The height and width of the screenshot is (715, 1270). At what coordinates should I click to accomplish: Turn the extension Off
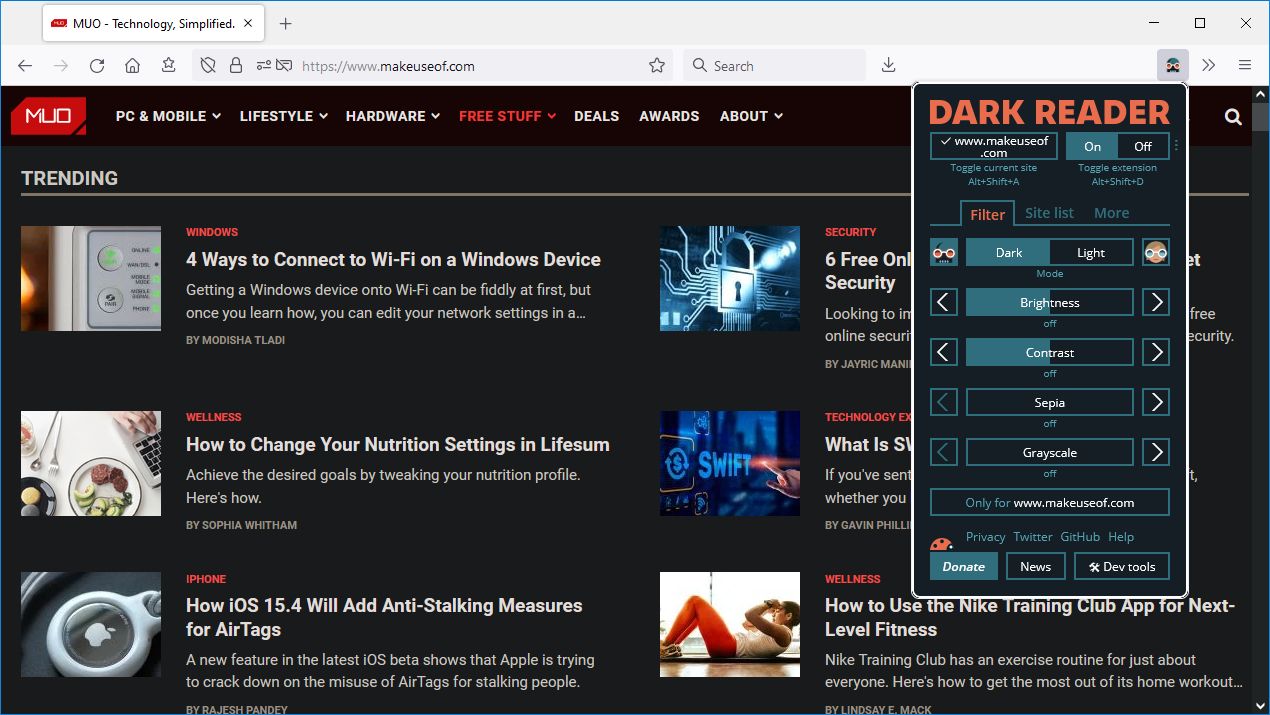[1143, 145]
